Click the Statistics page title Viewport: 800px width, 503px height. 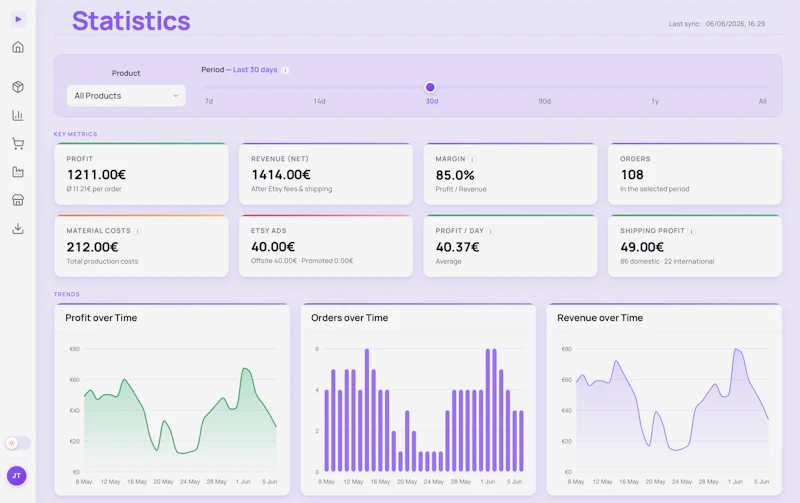131,21
